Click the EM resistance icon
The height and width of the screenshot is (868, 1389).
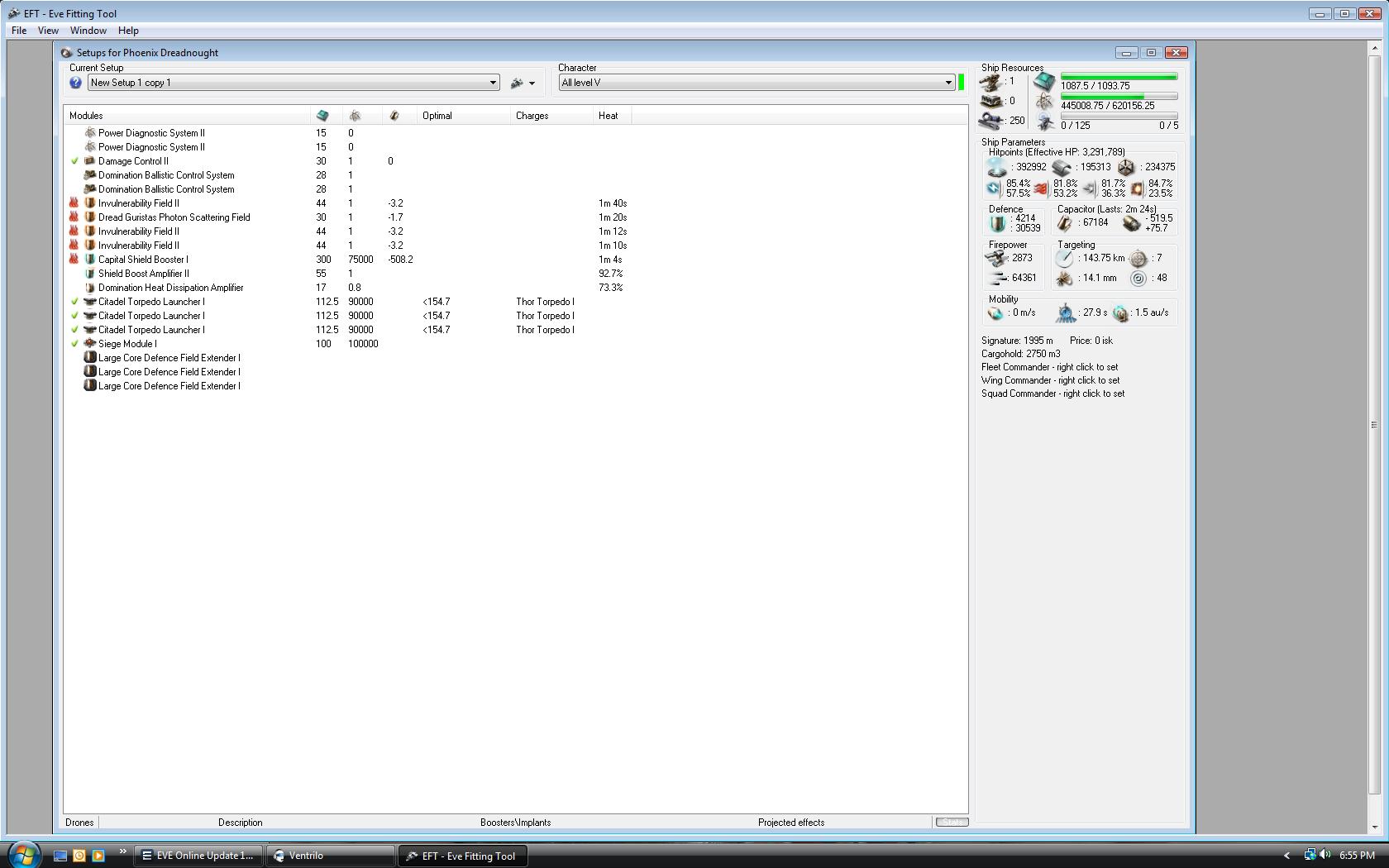994,188
